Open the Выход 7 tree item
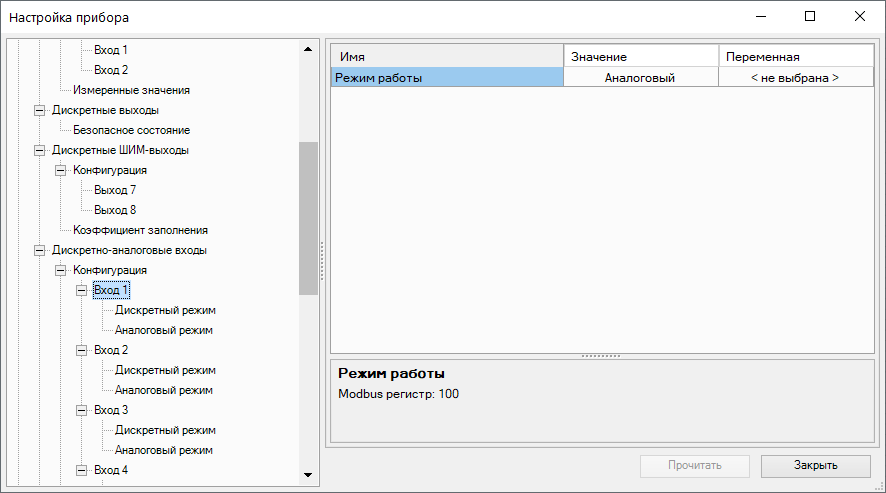The image size is (886, 493). pos(115,190)
